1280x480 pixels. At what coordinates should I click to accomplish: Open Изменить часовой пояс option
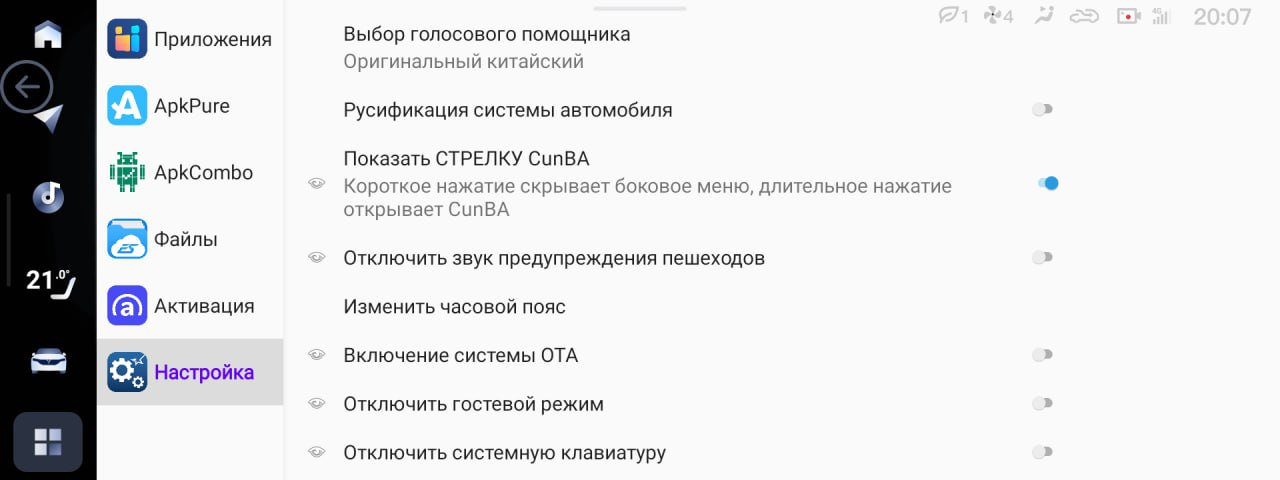pos(454,307)
